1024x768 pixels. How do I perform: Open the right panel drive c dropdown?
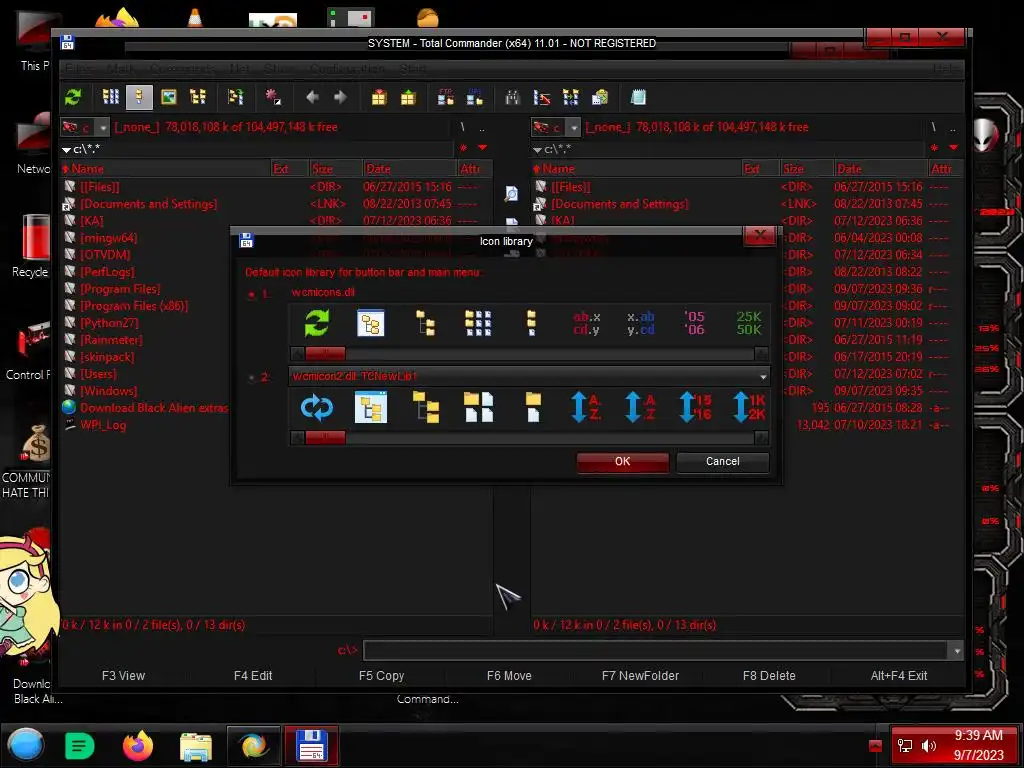573,127
